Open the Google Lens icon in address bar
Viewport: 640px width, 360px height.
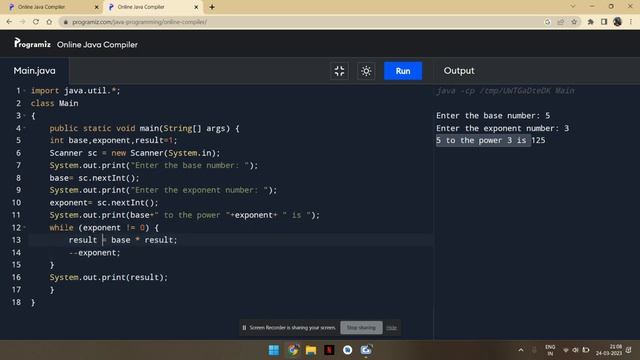click(548, 22)
